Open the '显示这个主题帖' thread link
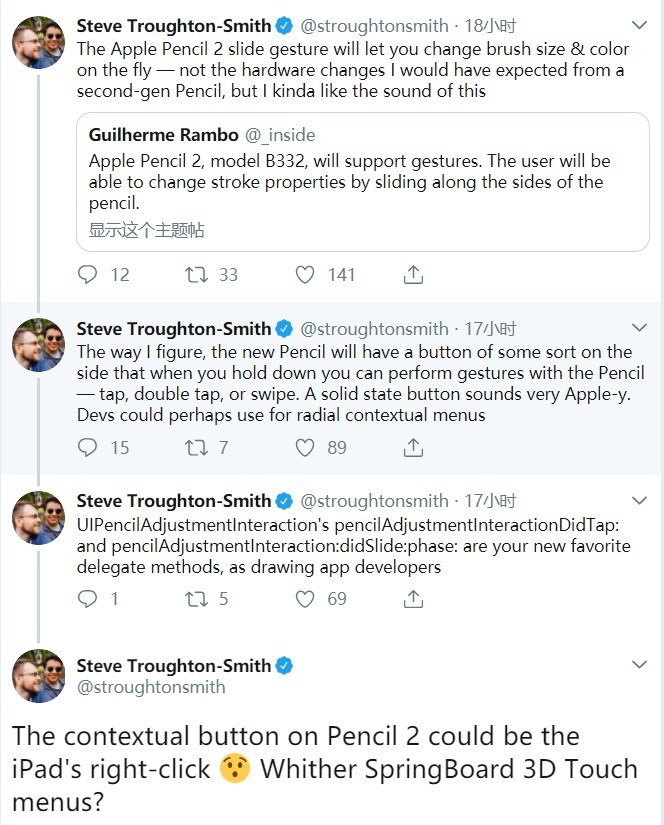 coord(147,230)
